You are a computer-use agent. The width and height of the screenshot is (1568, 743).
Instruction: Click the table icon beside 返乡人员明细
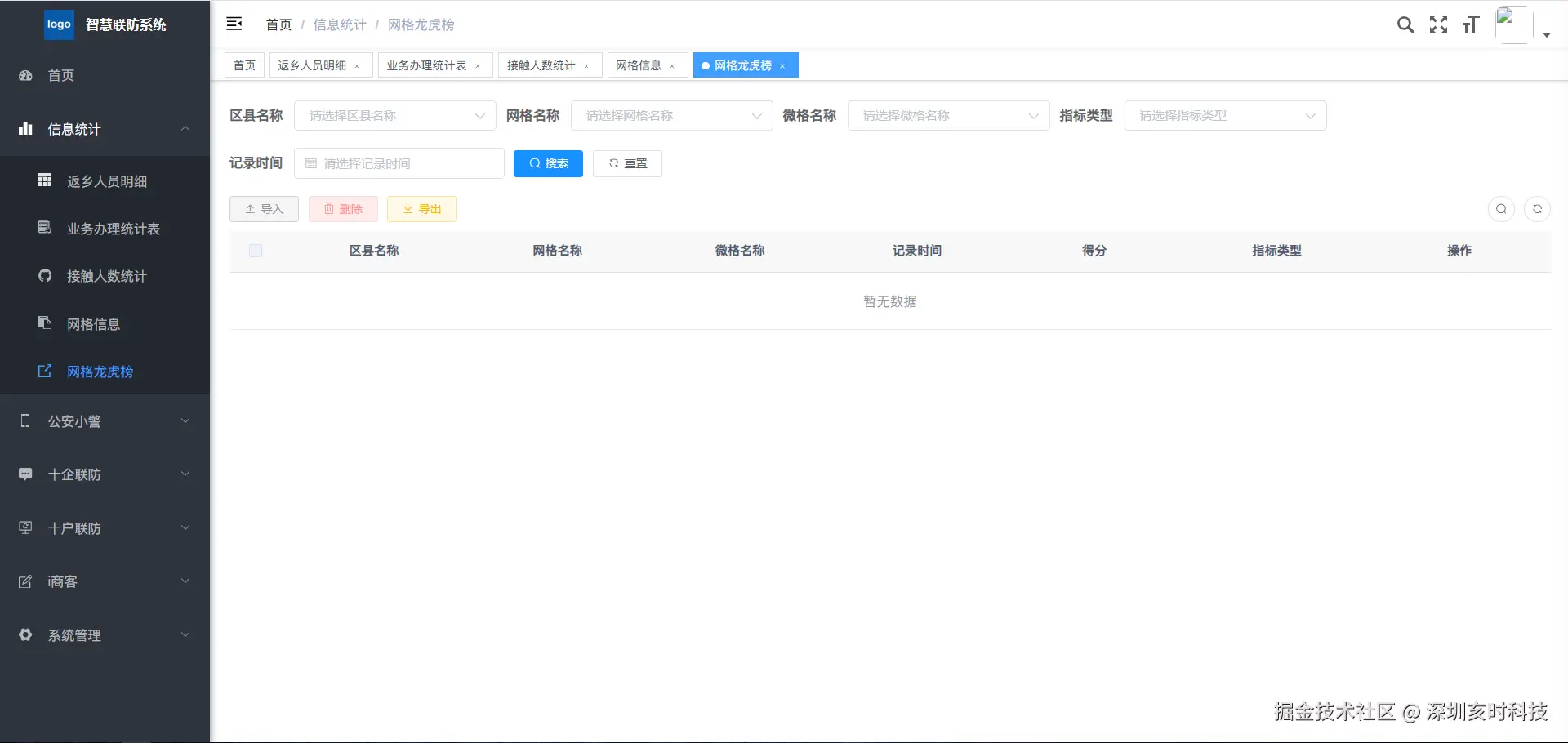[45, 180]
